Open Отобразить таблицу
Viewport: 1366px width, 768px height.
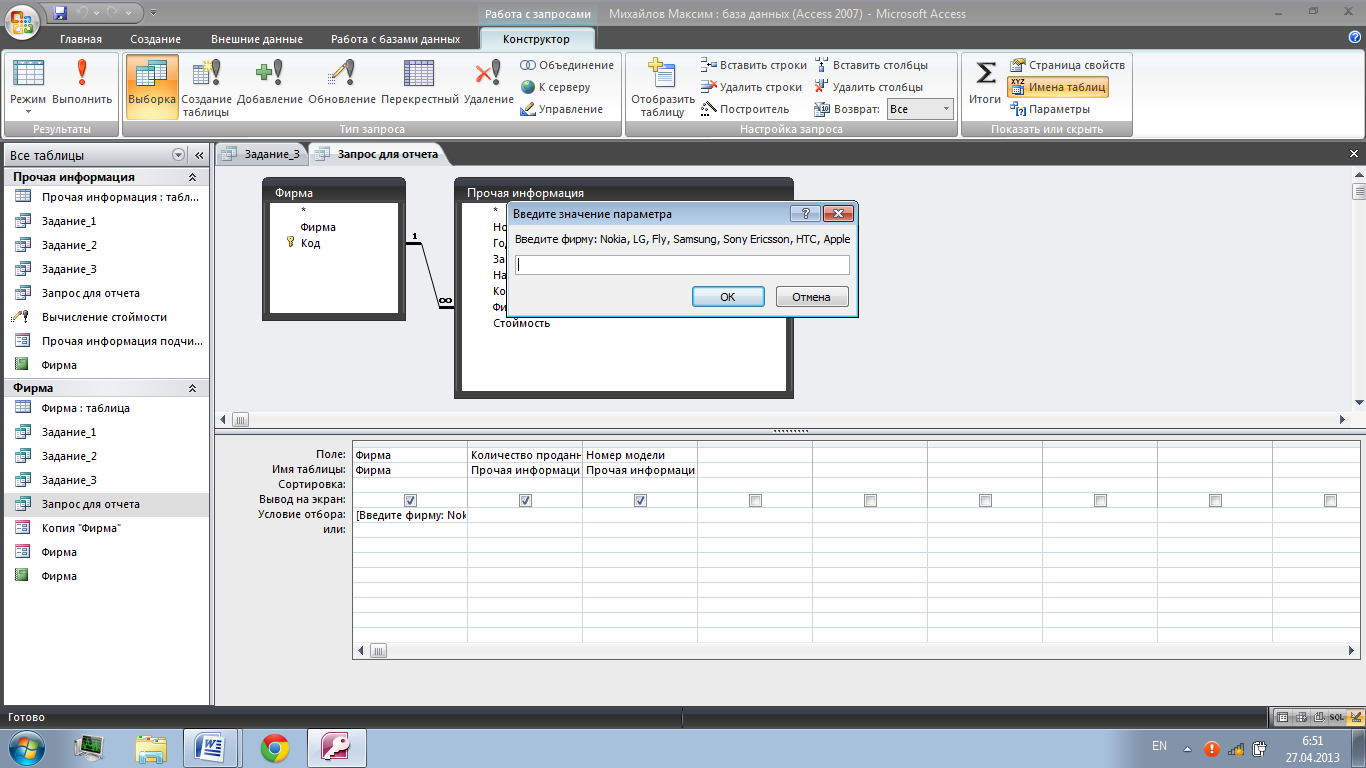point(662,88)
